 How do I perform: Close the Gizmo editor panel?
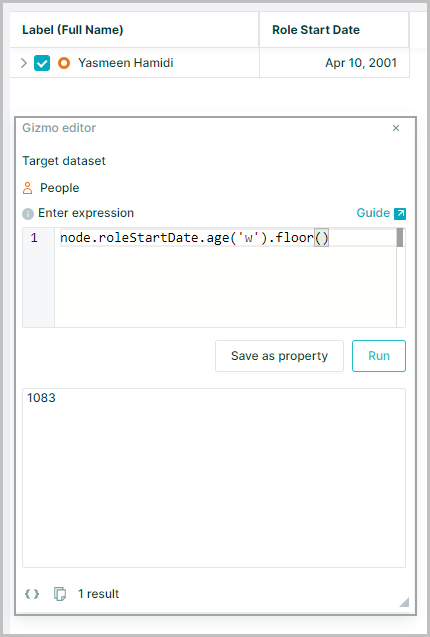click(396, 128)
